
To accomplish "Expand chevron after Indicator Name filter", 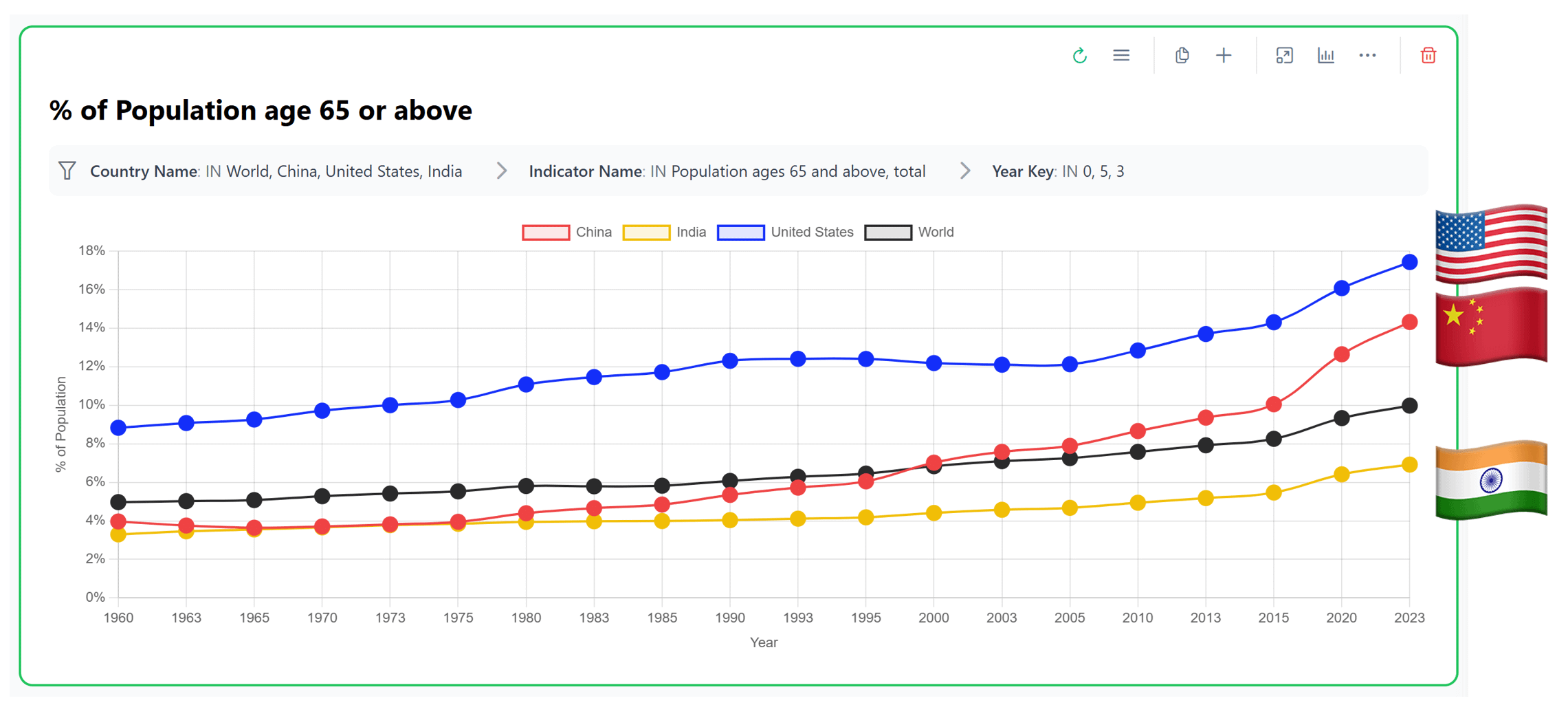I will click(965, 171).
